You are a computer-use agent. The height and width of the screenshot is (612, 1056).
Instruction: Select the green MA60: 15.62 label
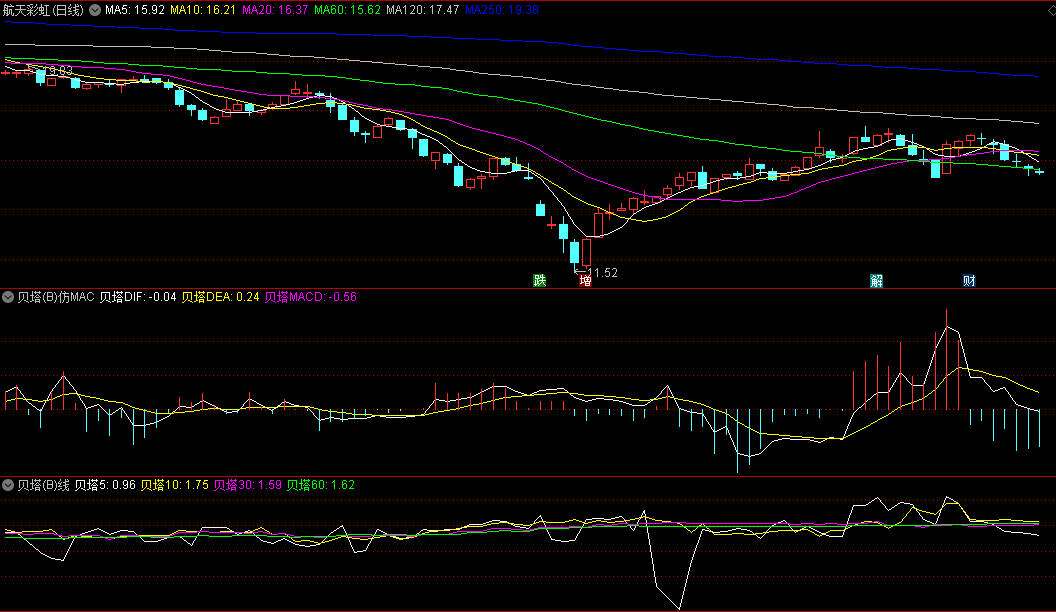[347, 10]
